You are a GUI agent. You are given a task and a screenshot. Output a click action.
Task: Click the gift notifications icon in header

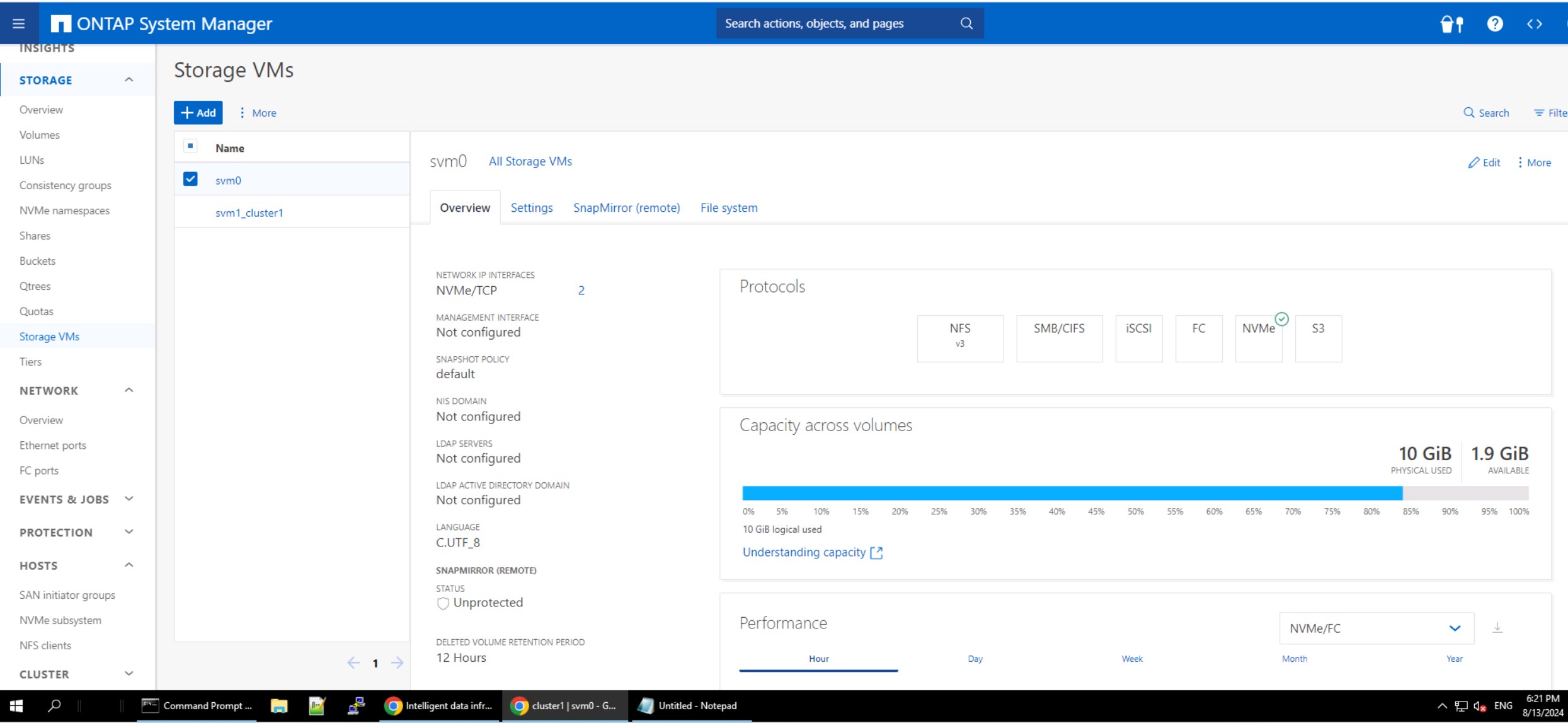[x=1451, y=23]
